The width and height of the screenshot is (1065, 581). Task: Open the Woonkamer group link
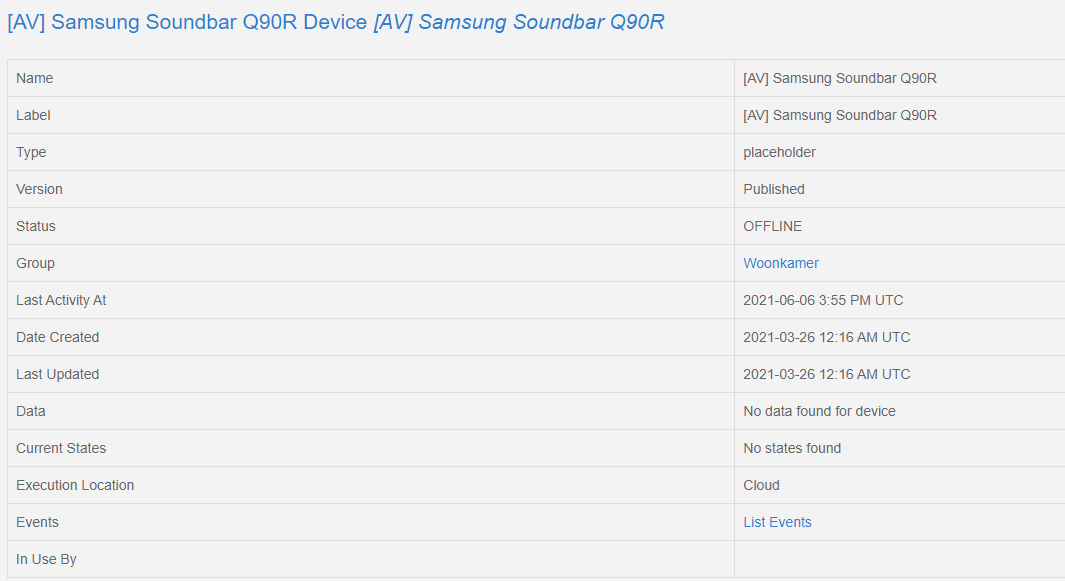tap(780, 263)
